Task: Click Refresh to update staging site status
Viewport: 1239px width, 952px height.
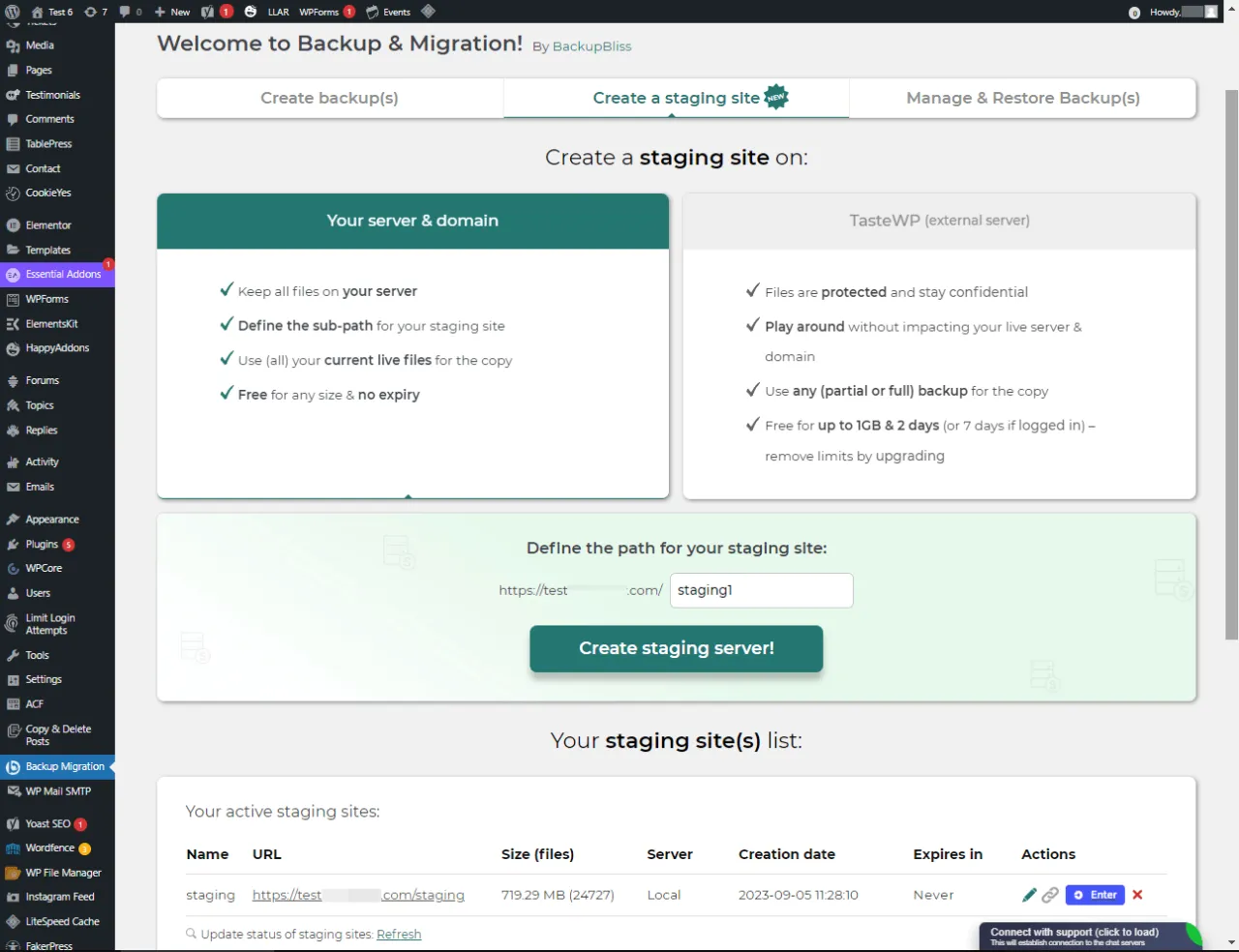Action: (x=399, y=934)
